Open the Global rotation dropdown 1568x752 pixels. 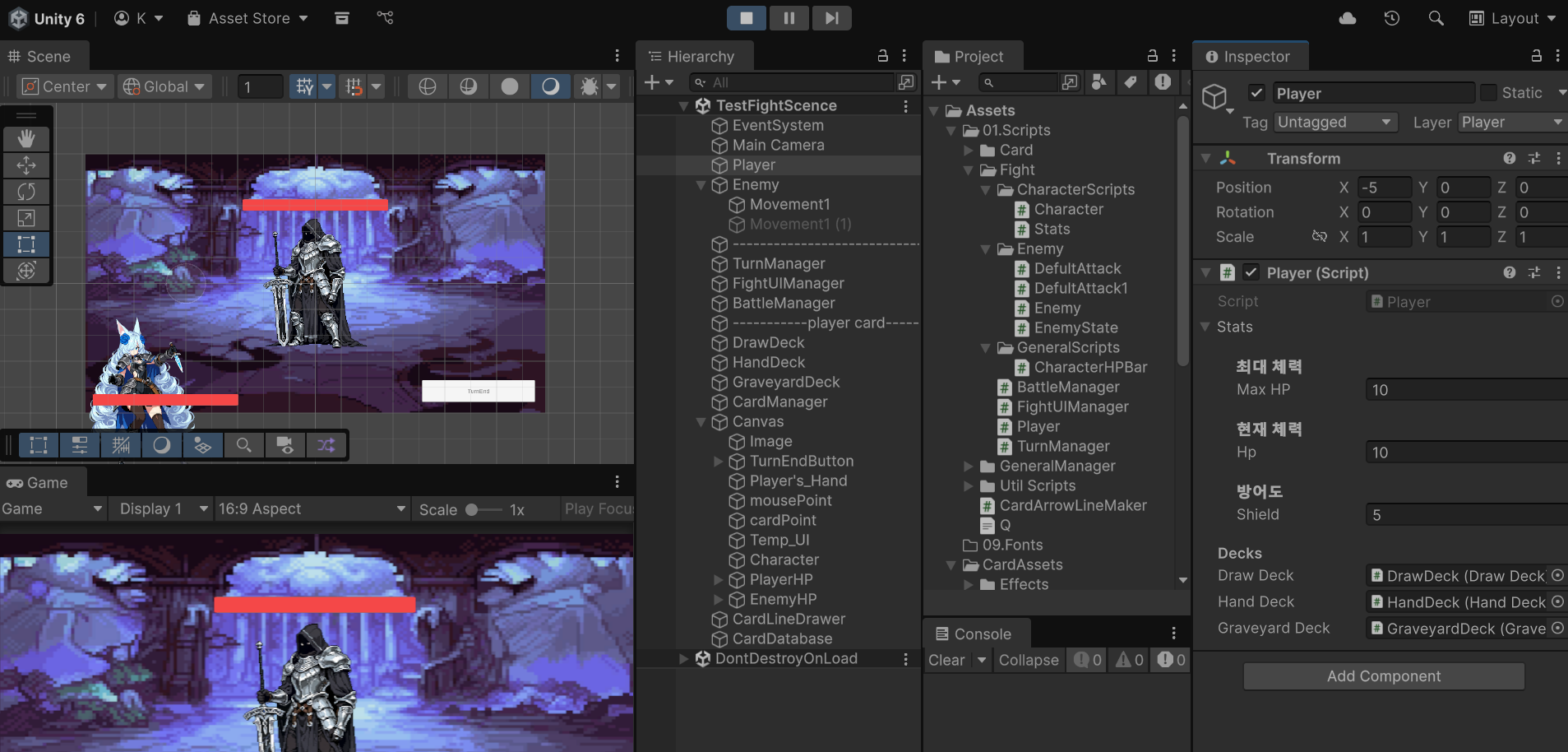click(164, 86)
